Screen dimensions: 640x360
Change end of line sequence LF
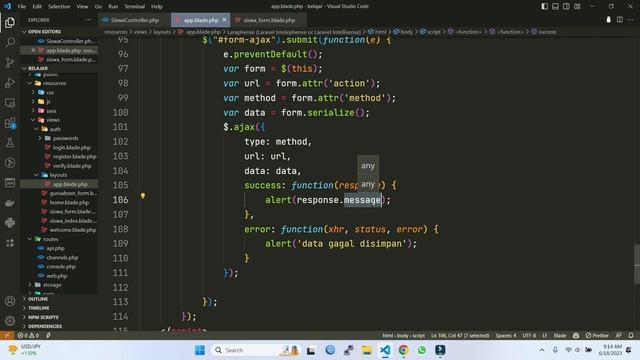click(x=544, y=335)
